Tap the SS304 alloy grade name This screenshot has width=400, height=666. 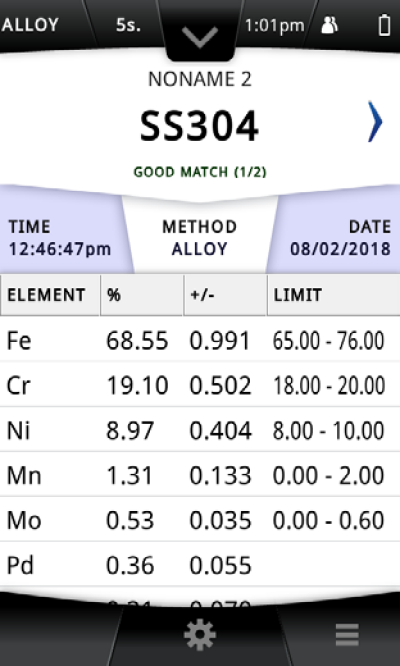[x=199, y=126]
